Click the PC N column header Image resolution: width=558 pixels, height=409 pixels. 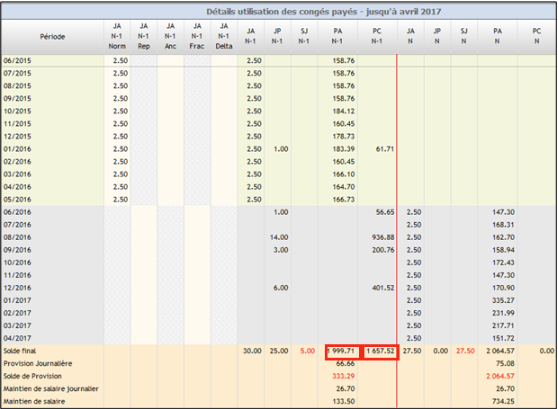537,36
